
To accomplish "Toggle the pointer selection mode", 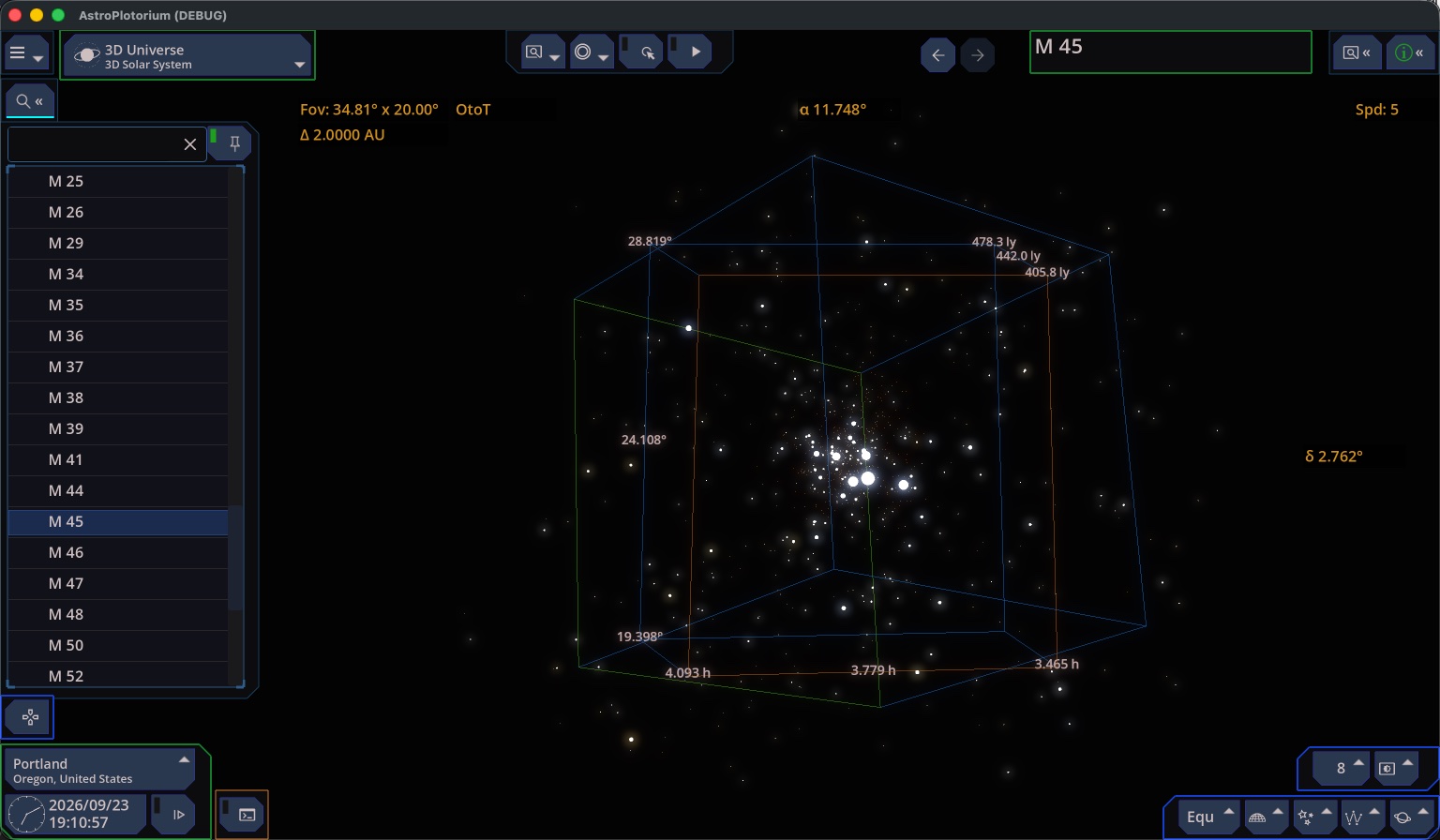I will pos(641,52).
